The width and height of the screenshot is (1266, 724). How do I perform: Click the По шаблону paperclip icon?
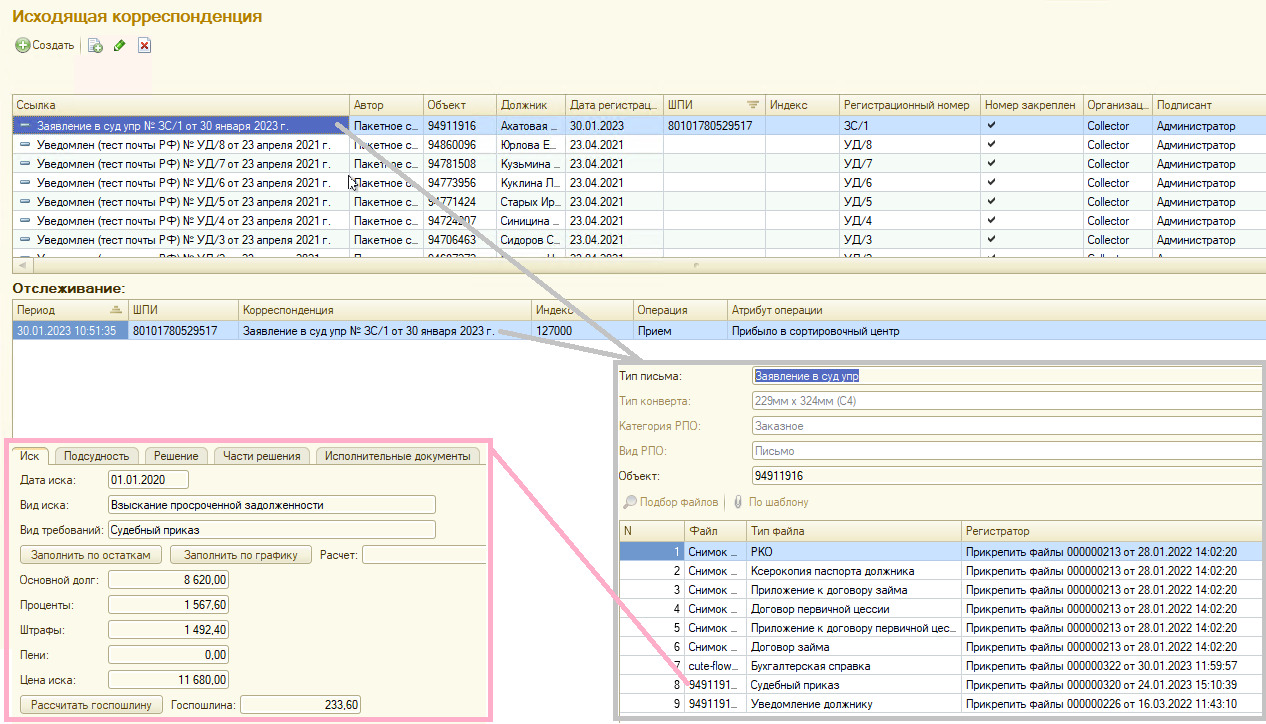pyautogui.click(x=738, y=502)
